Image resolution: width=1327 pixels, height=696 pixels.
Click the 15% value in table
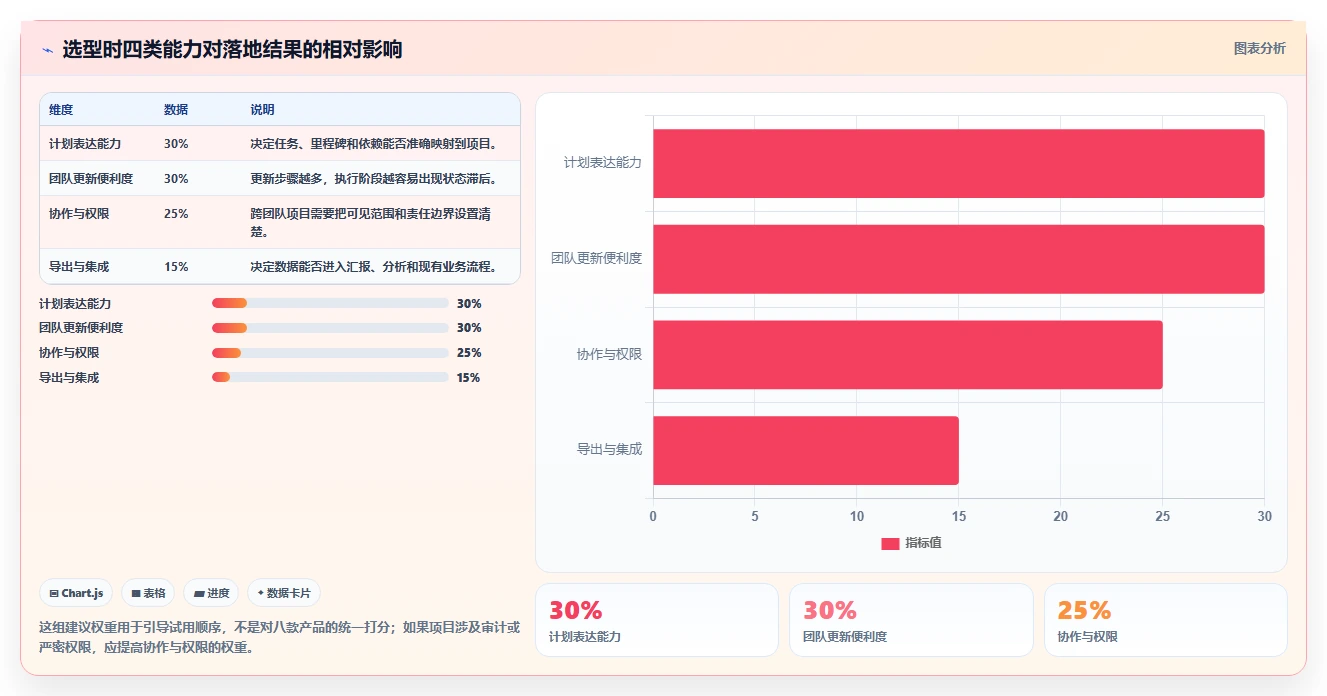pos(176,267)
